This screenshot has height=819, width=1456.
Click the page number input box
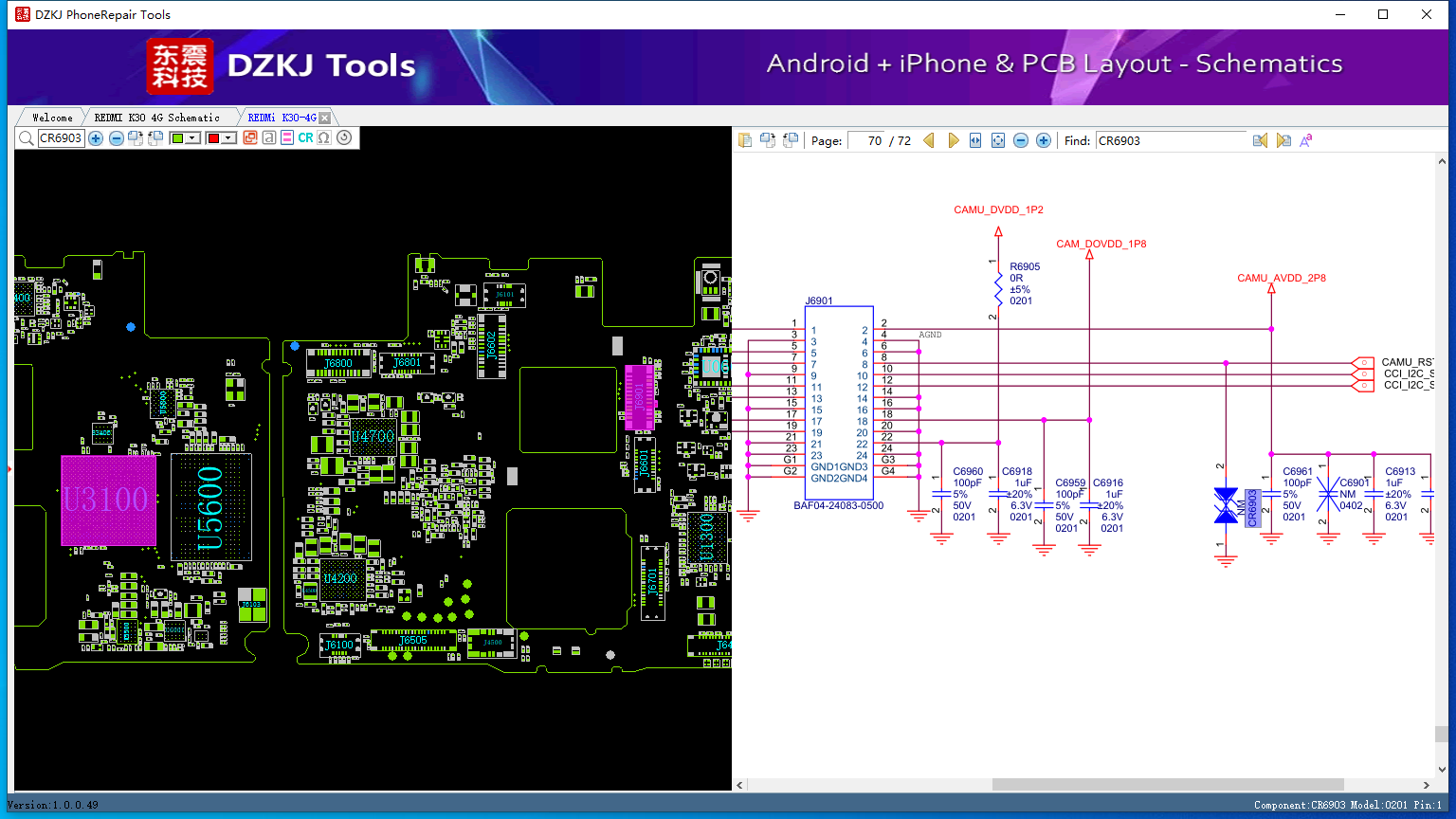coord(866,140)
